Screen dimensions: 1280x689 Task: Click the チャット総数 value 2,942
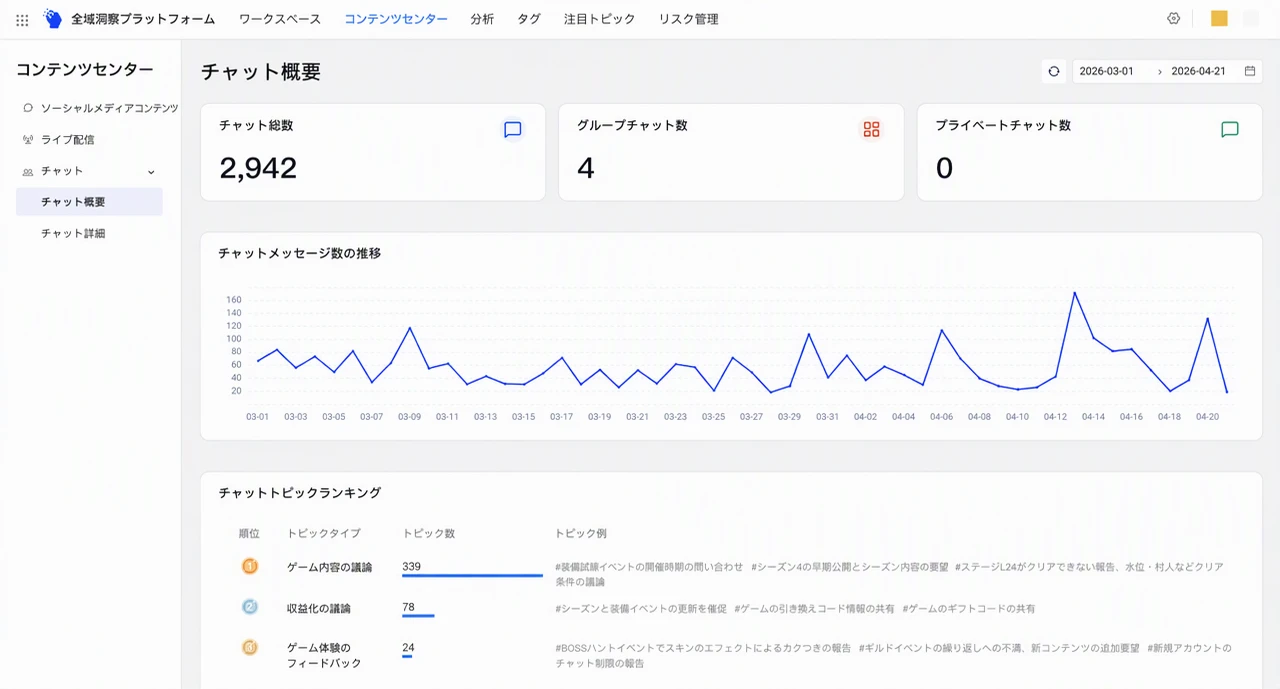tap(258, 168)
